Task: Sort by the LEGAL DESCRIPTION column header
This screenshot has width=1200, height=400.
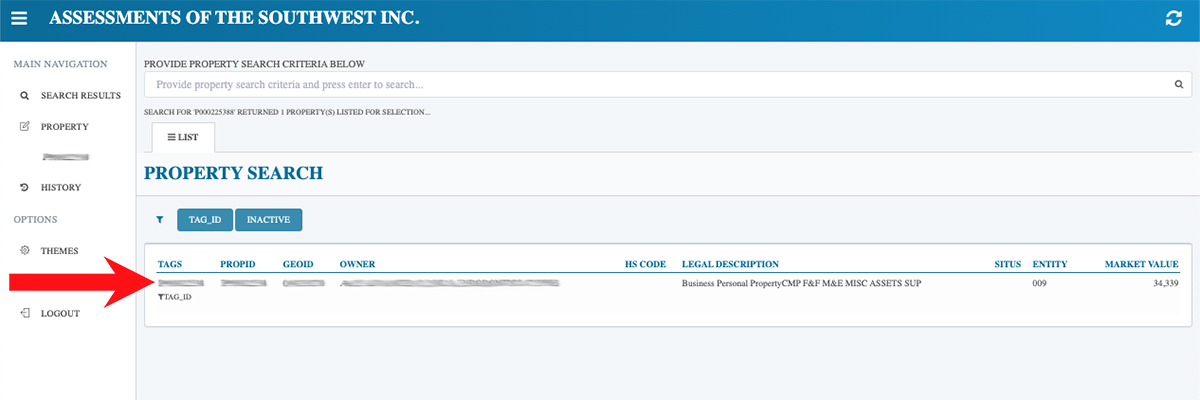Action: click(730, 264)
